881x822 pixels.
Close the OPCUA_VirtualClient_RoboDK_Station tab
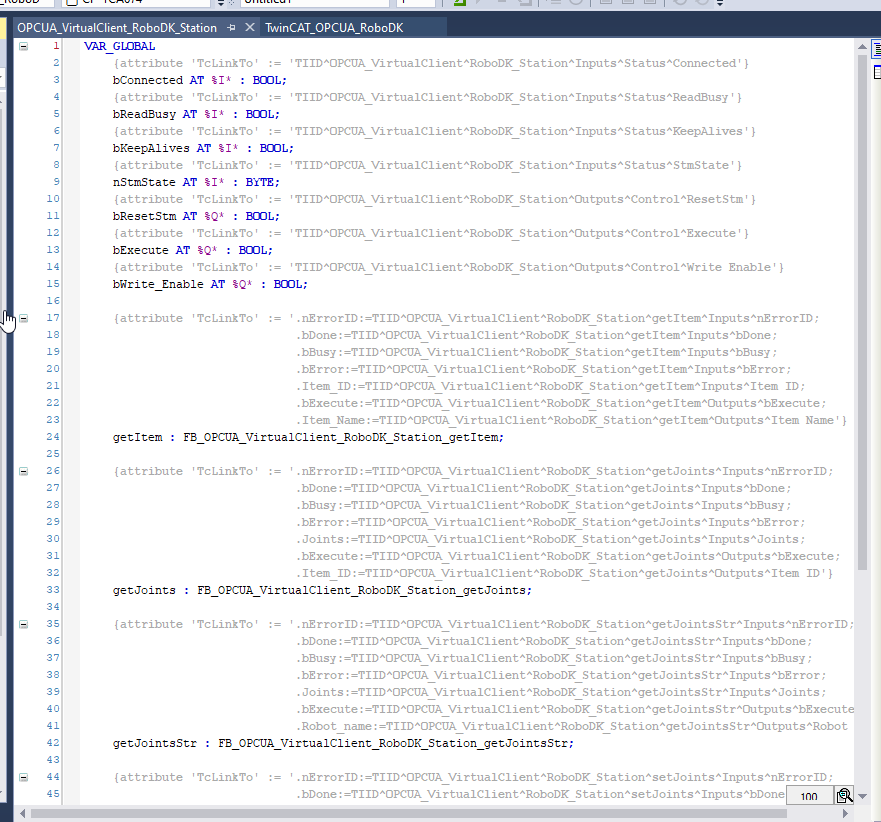[250, 27]
